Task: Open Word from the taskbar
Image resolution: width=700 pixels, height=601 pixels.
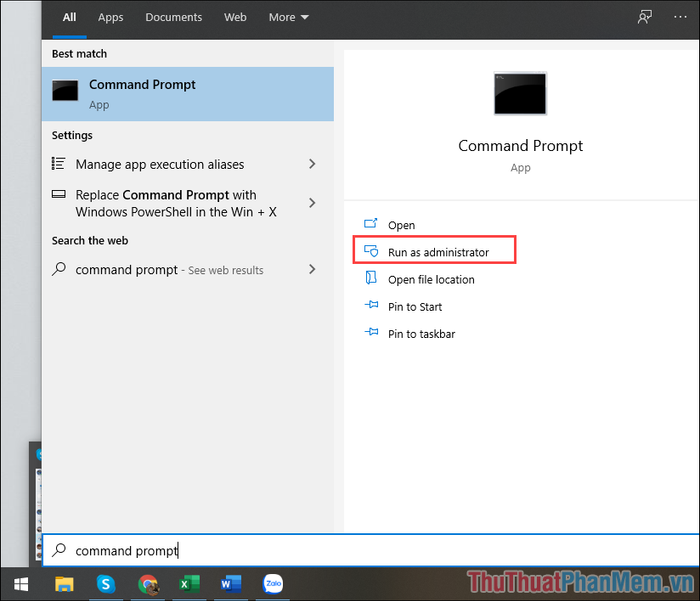Action: 231,584
